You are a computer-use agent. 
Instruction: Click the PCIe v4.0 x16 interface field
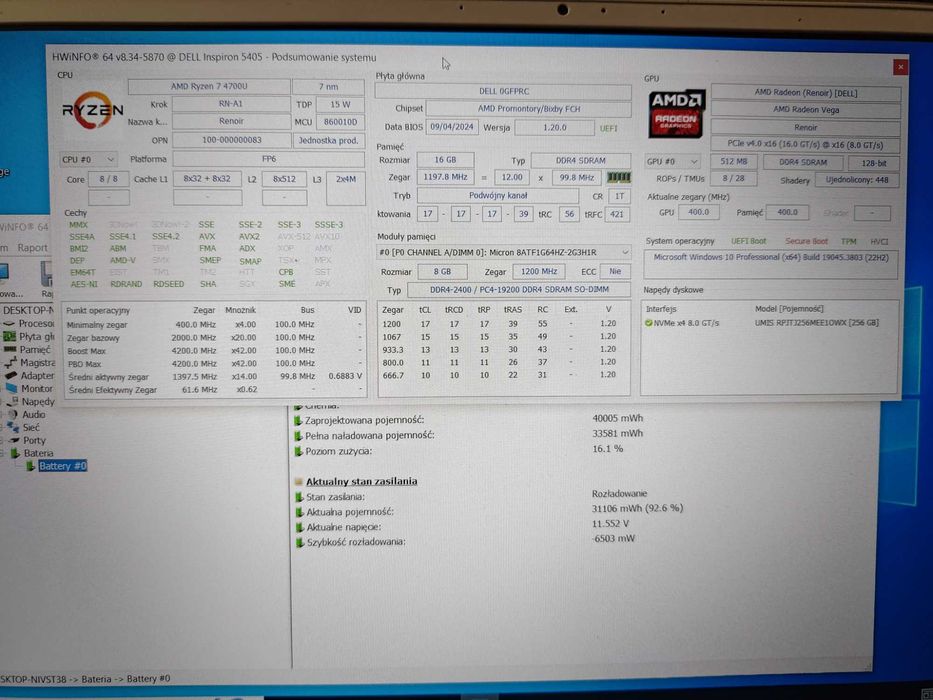coord(806,144)
